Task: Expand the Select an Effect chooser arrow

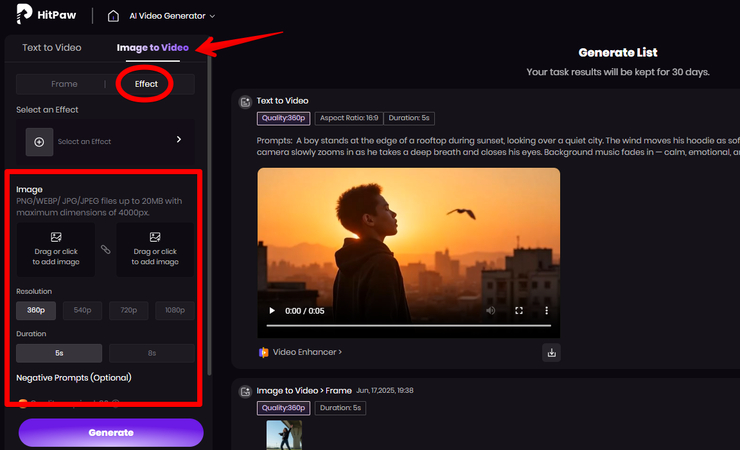Action: tap(179, 140)
